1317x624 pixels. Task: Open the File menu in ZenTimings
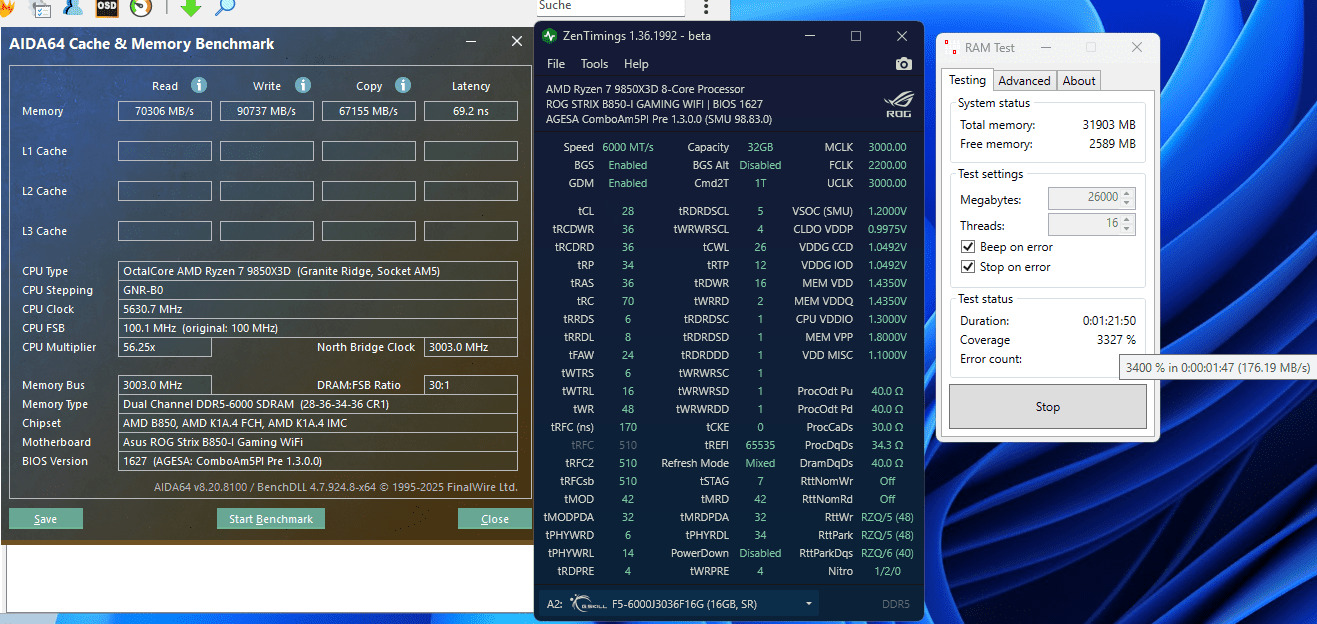tap(555, 64)
